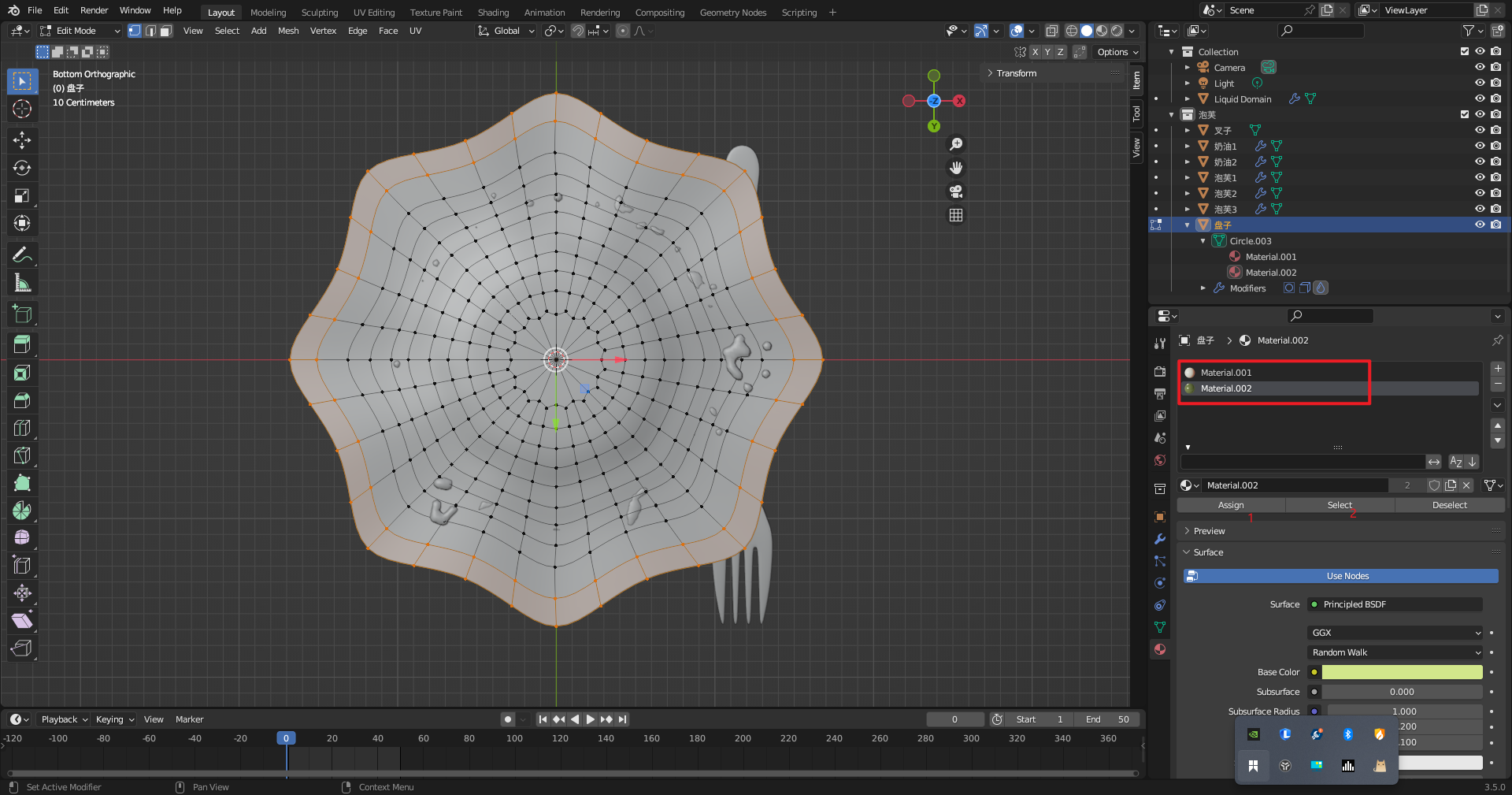Screen dimensions: 1512x795
Task: Switch to the Shading workspace tab
Action: click(x=493, y=13)
